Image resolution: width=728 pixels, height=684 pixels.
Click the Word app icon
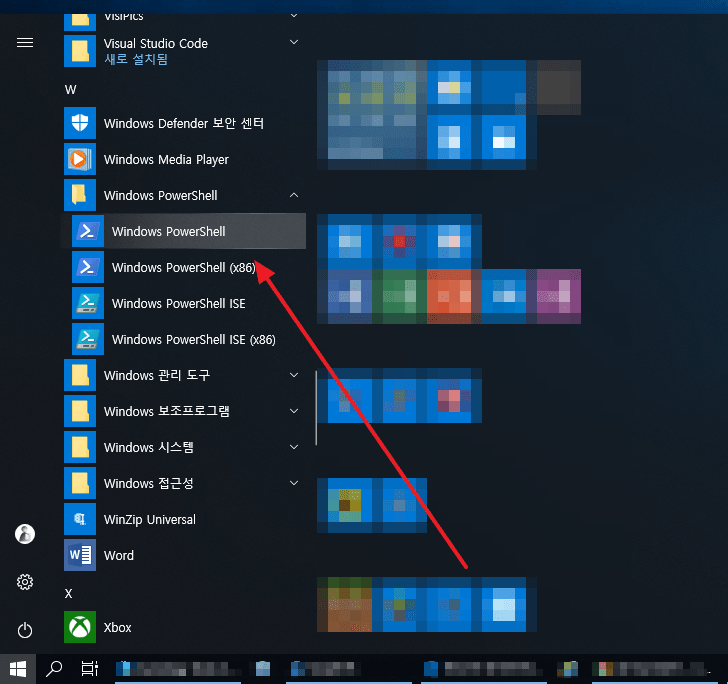(x=80, y=555)
